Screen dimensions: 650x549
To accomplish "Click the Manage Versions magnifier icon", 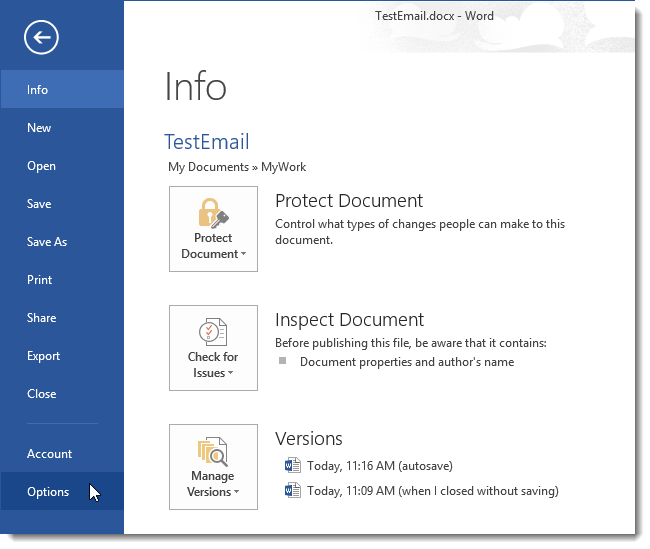I will pos(213,452).
